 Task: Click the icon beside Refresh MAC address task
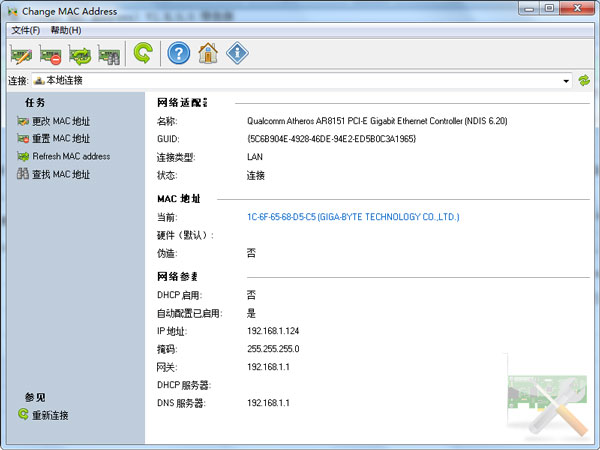(x=23, y=156)
